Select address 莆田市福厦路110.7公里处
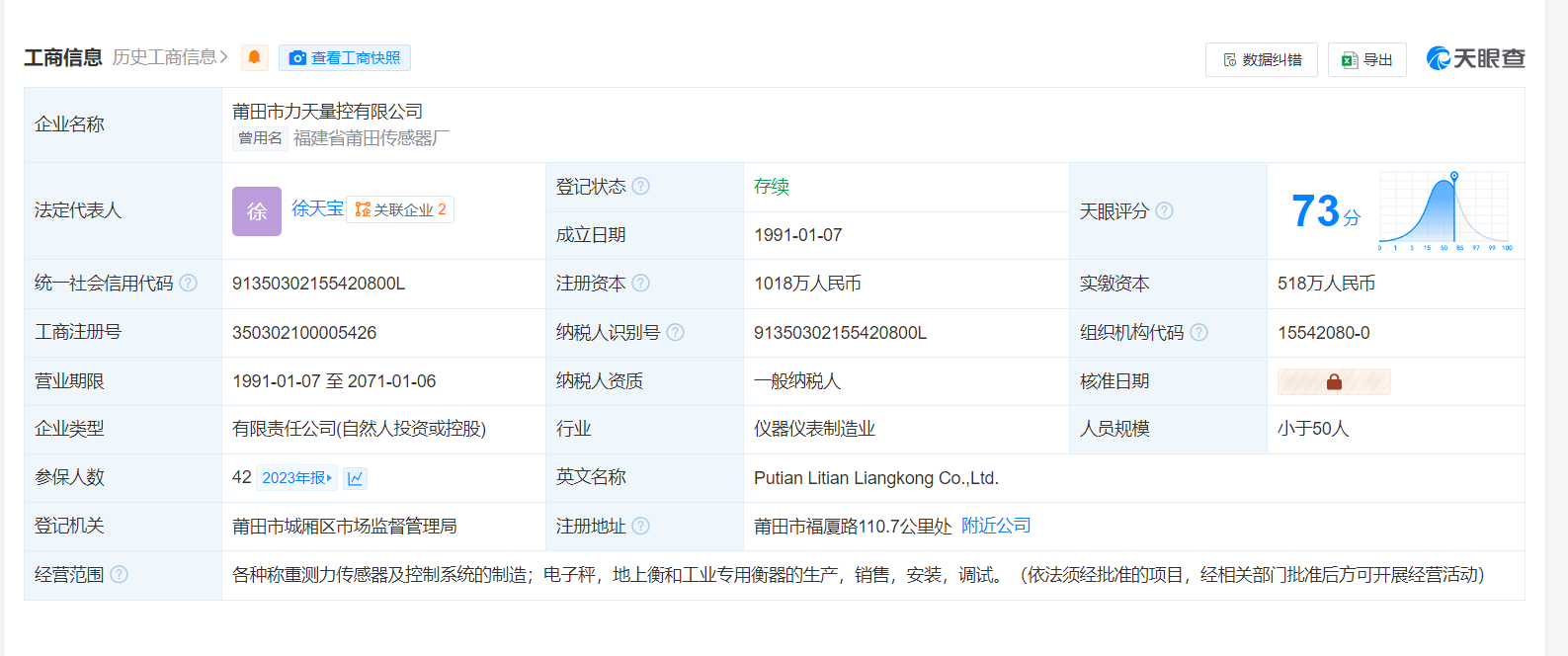Screen dimensions: 1568x656 (853, 527)
